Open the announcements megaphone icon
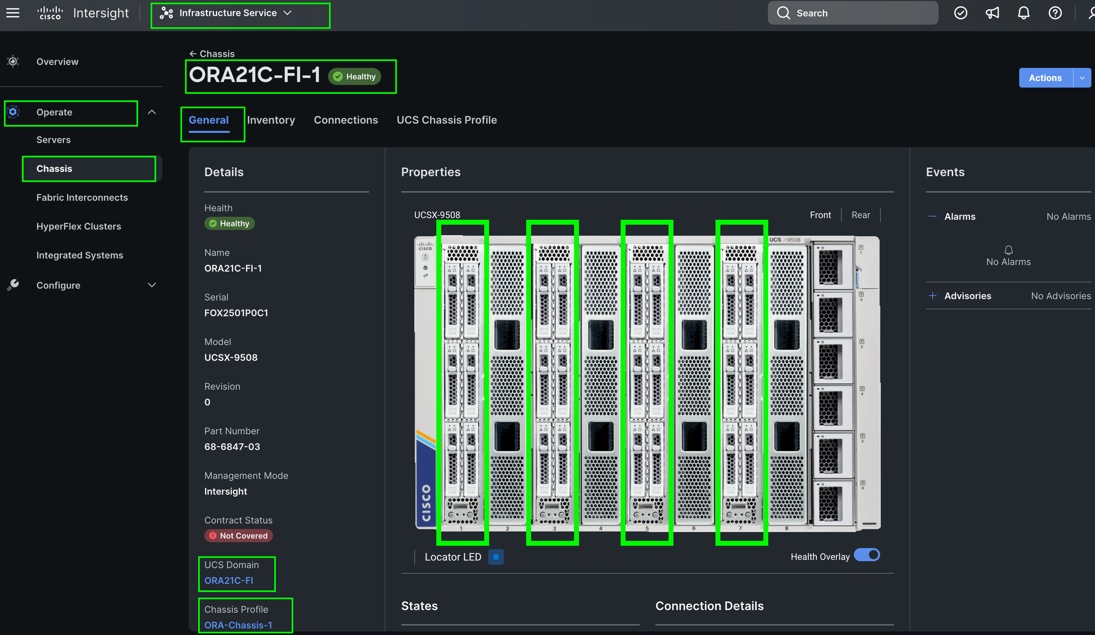The height and width of the screenshot is (635, 1095). pyautogui.click(x=992, y=13)
